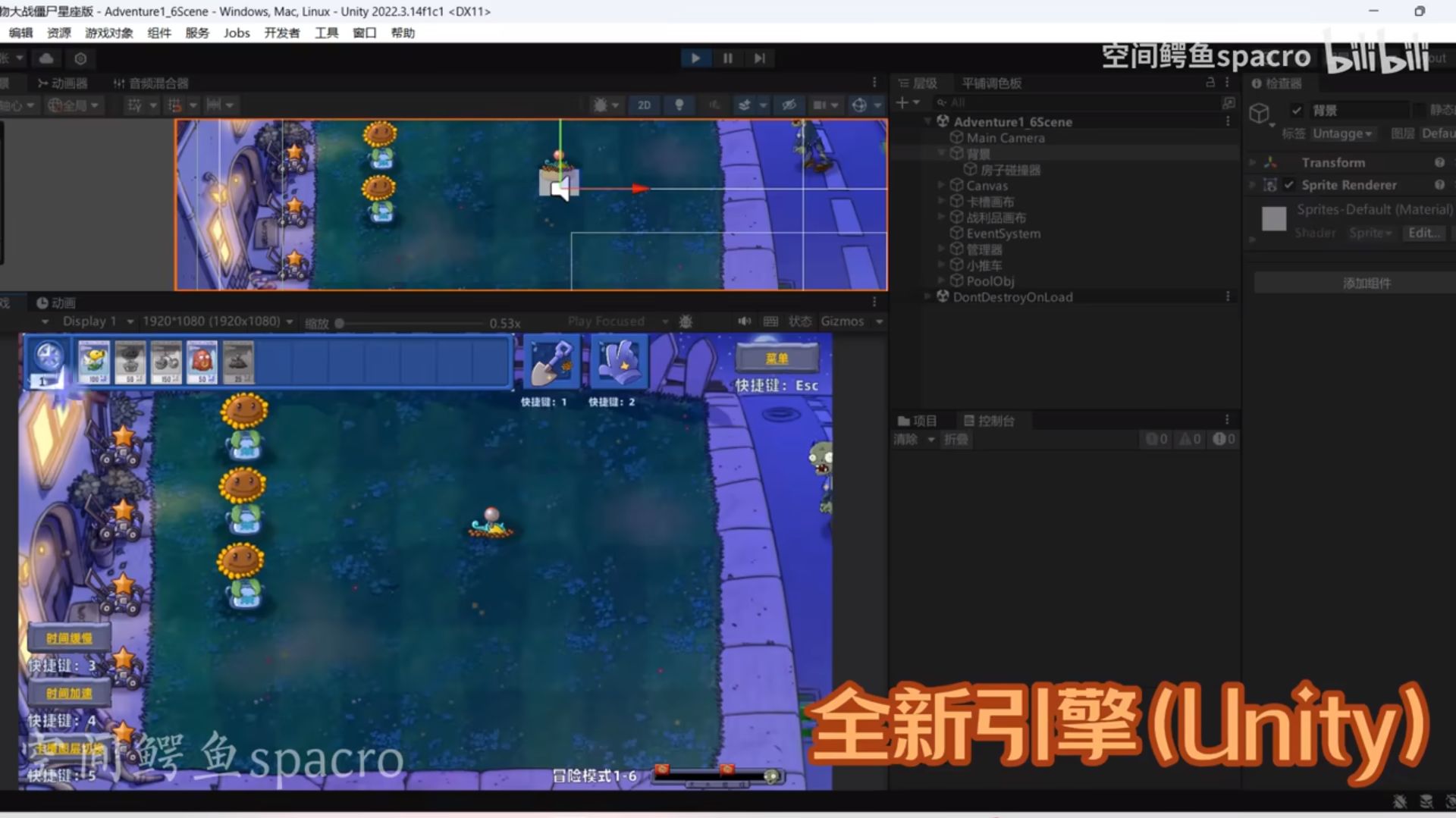Collapse the 背景 node in the Hierarchy
1456x818 pixels.
coord(940,152)
